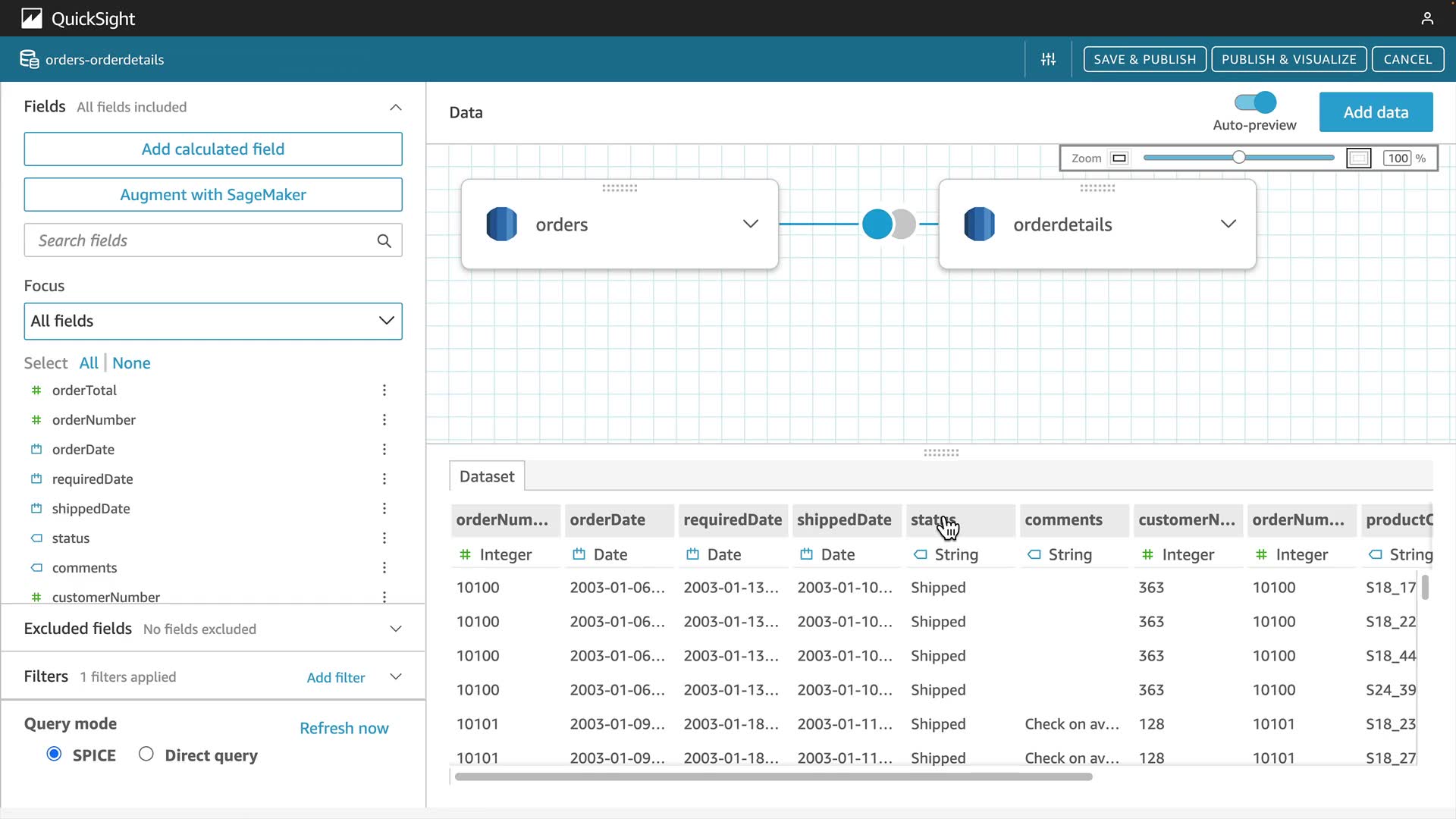Expand the orders table options chevron
The image size is (1456, 819).
point(750,224)
